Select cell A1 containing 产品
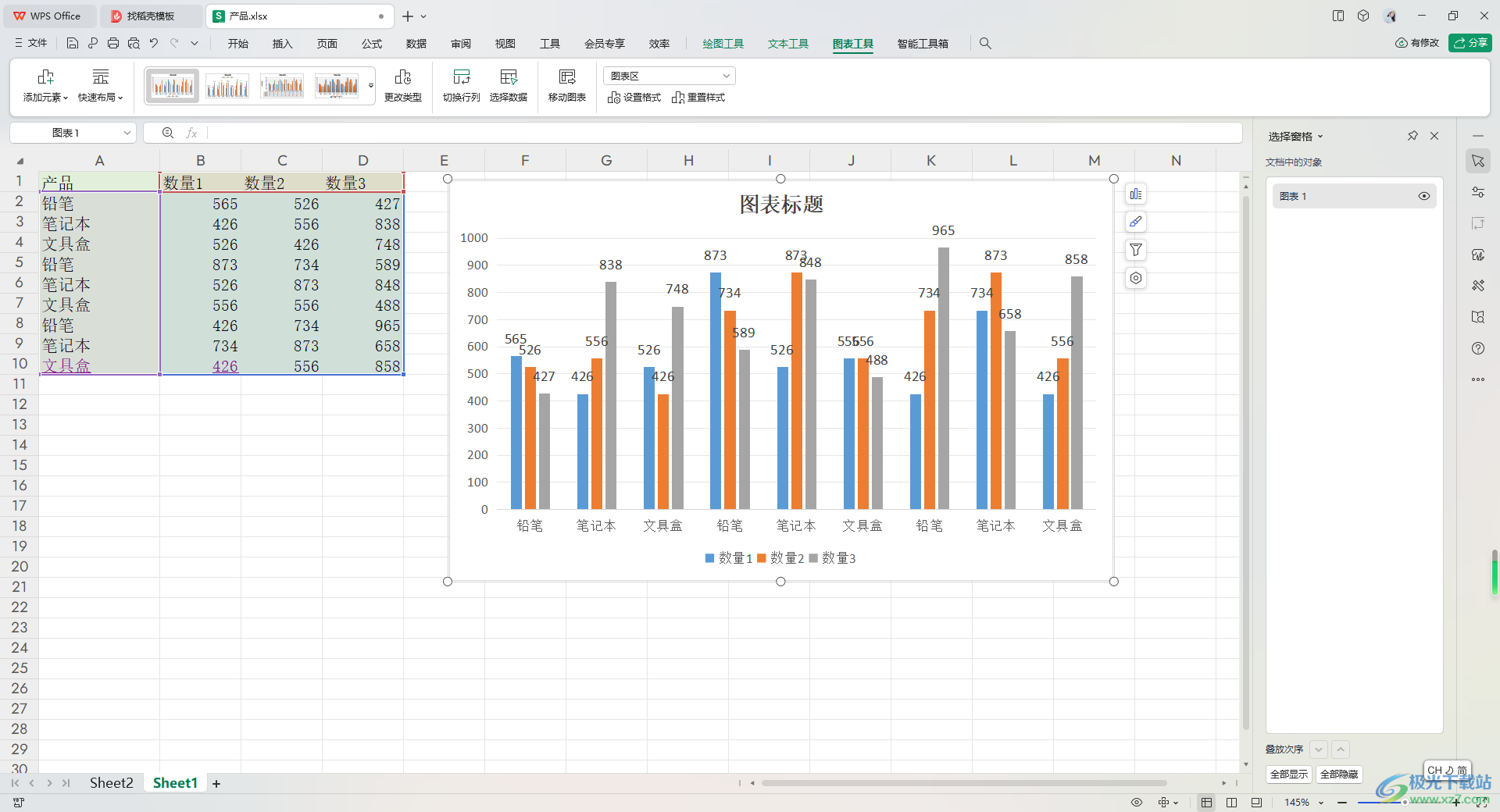The height and width of the screenshot is (812, 1500). pyautogui.click(x=99, y=182)
